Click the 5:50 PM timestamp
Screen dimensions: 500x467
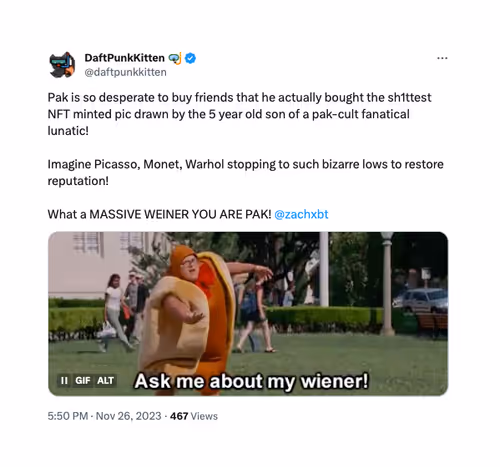68,416
